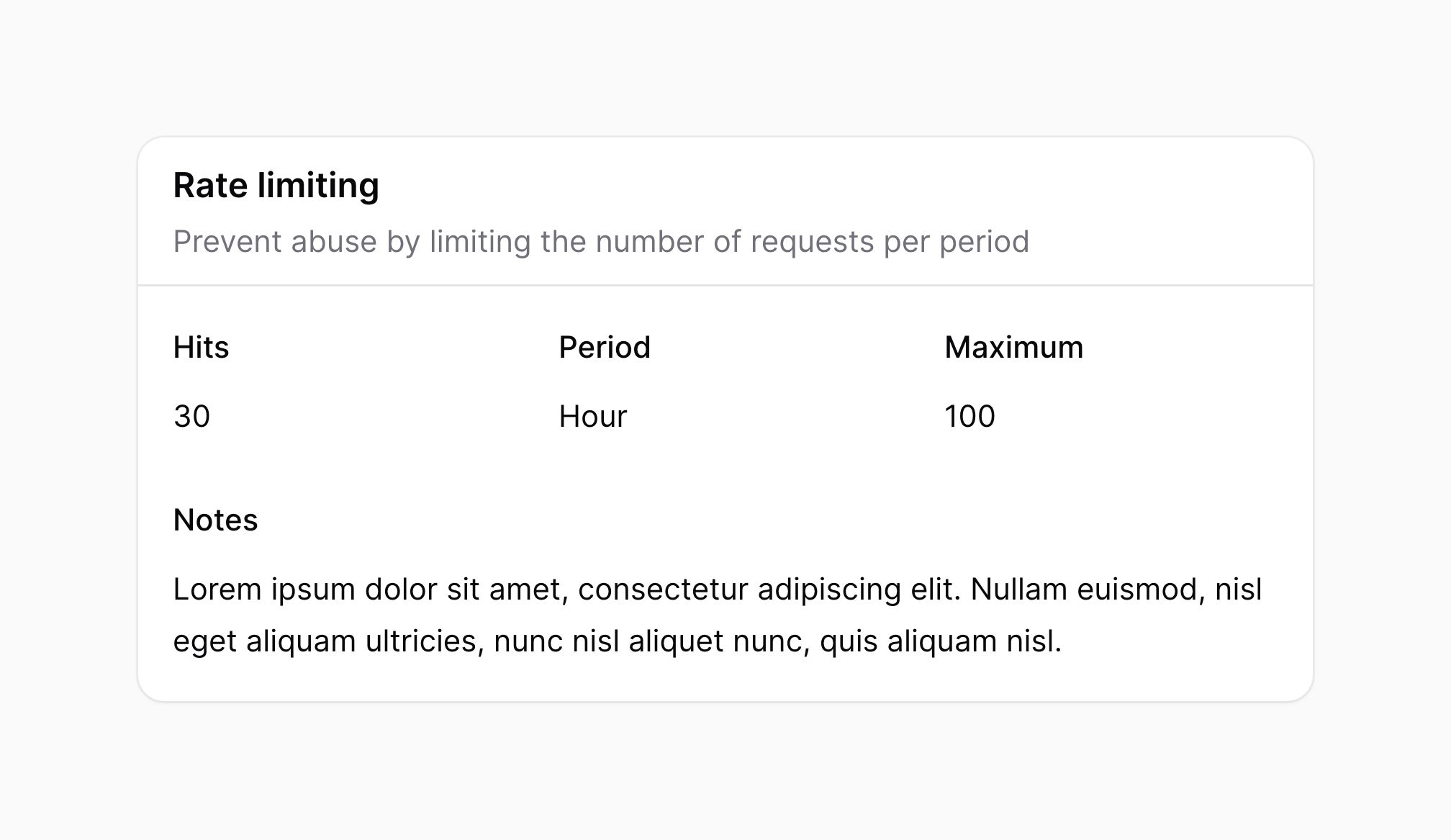The image size is (1451, 840).
Task: Select the Period value Hour
Action: (x=592, y=417)
